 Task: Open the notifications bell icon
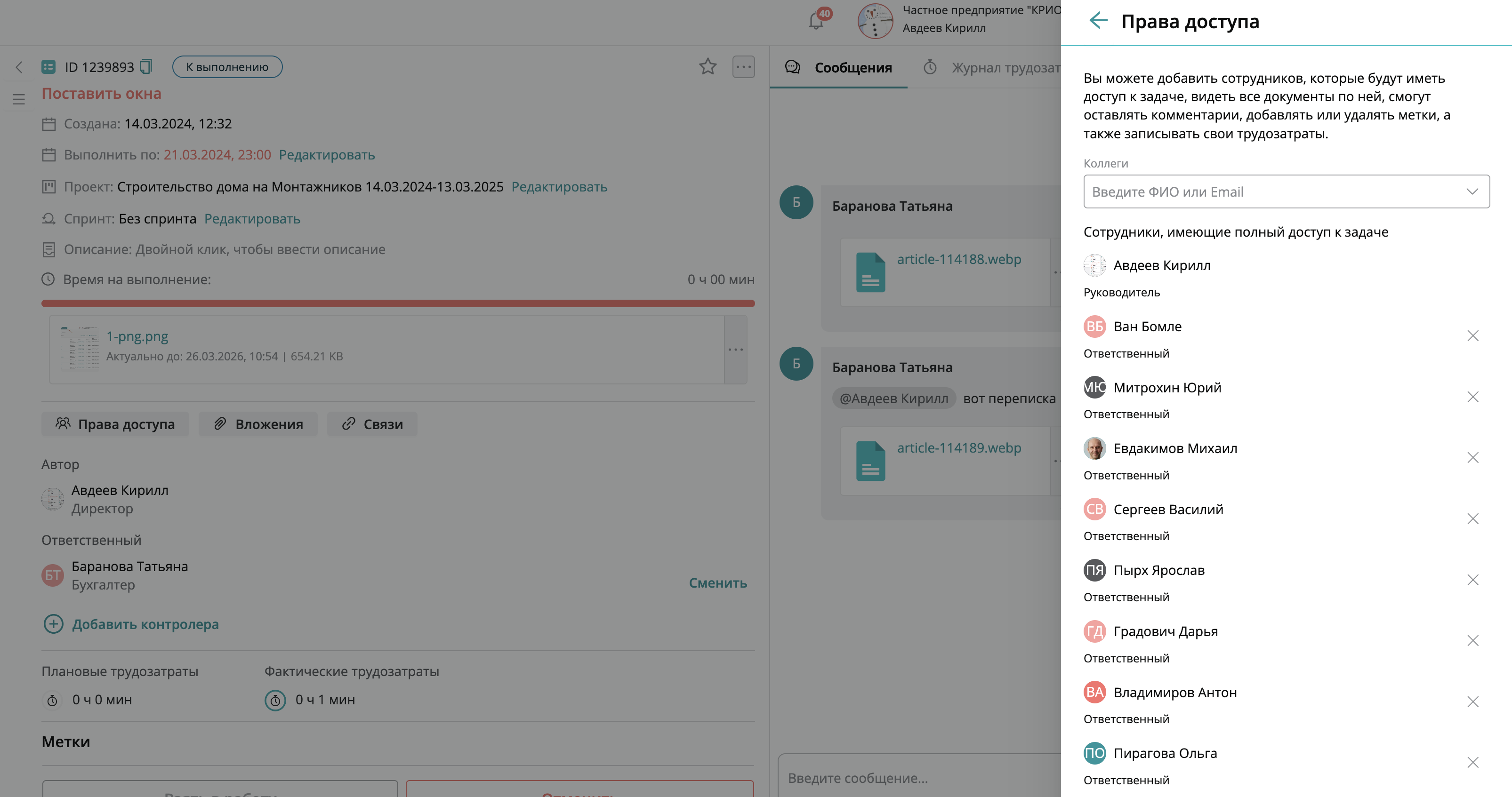click(x=816, y=22)
